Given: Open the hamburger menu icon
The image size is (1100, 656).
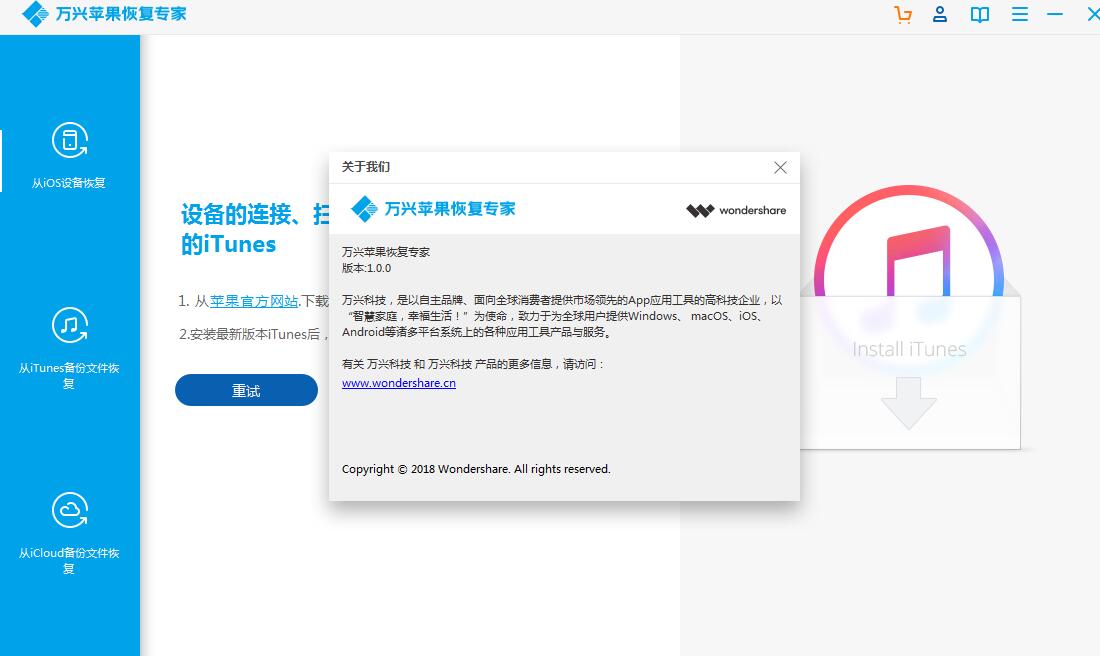Looking at the screenshot, I should click(x=1020, y=14).
